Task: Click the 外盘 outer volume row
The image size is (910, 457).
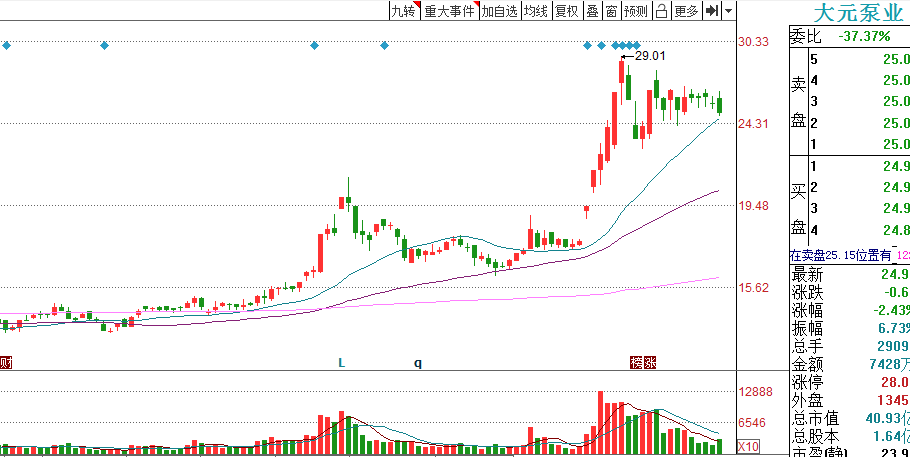Action: 850,400
